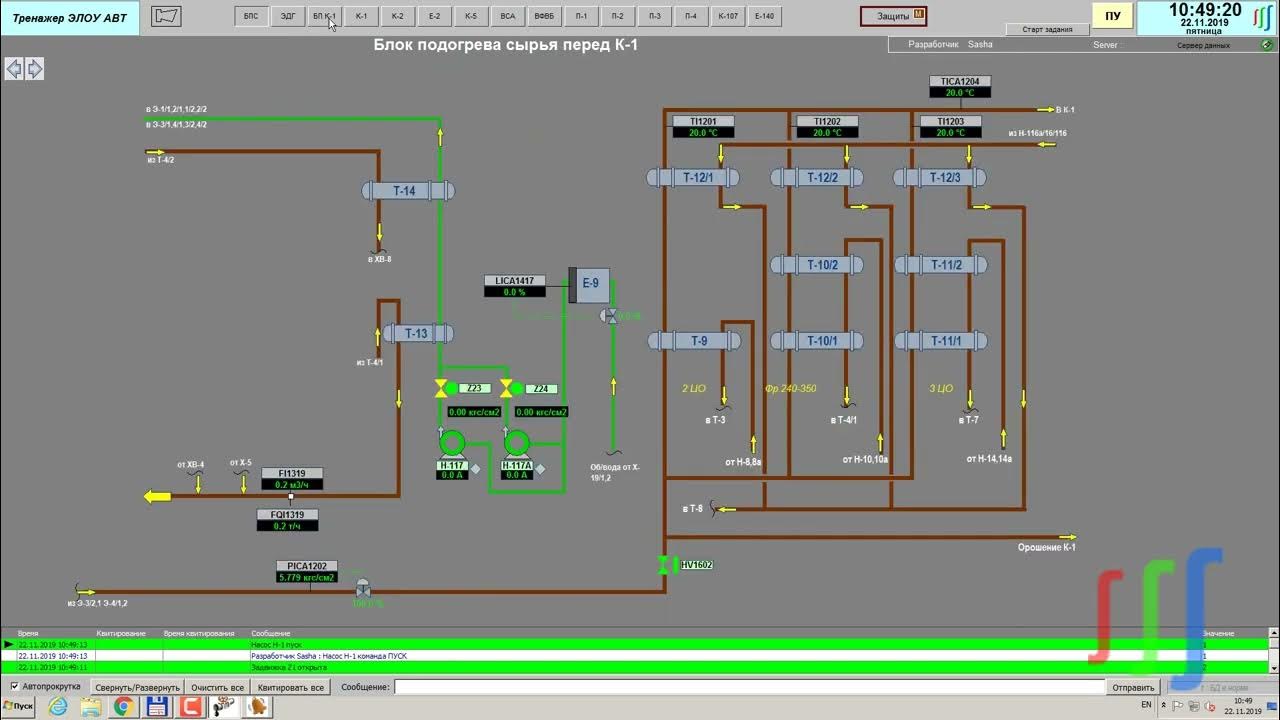Image resolution: width=1280 pixels, height=720 pixels.
Task: Click Старт задания button
Action: [1047, 29]
